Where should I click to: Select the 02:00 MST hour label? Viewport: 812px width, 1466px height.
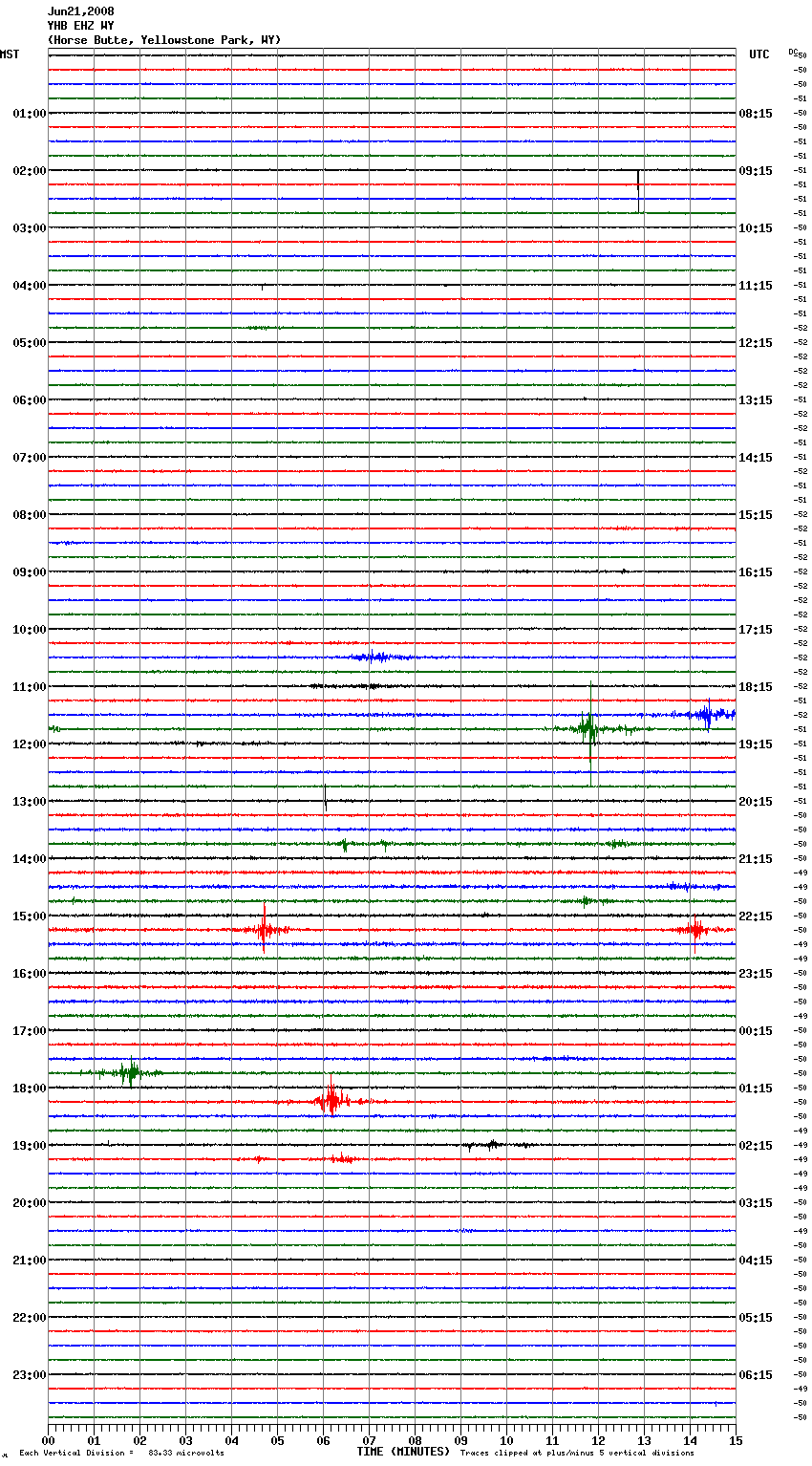click(29, 171)
